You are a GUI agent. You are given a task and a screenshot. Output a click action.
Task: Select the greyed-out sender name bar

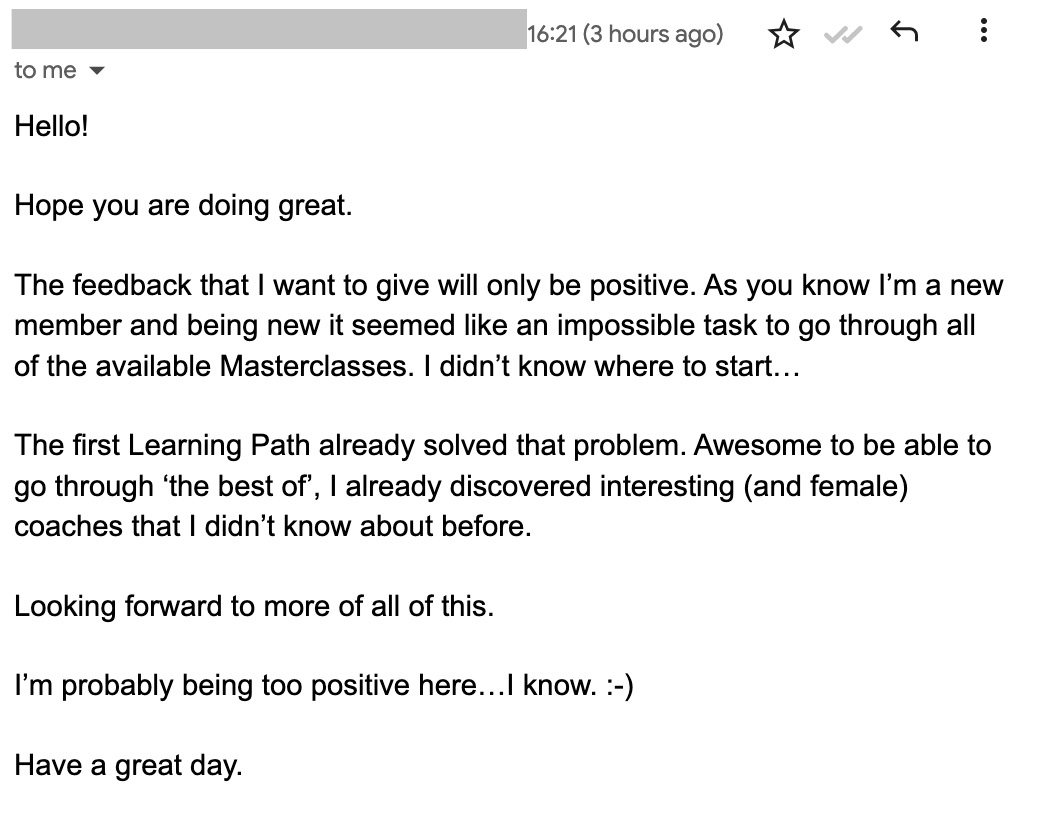tap(269, 29)
